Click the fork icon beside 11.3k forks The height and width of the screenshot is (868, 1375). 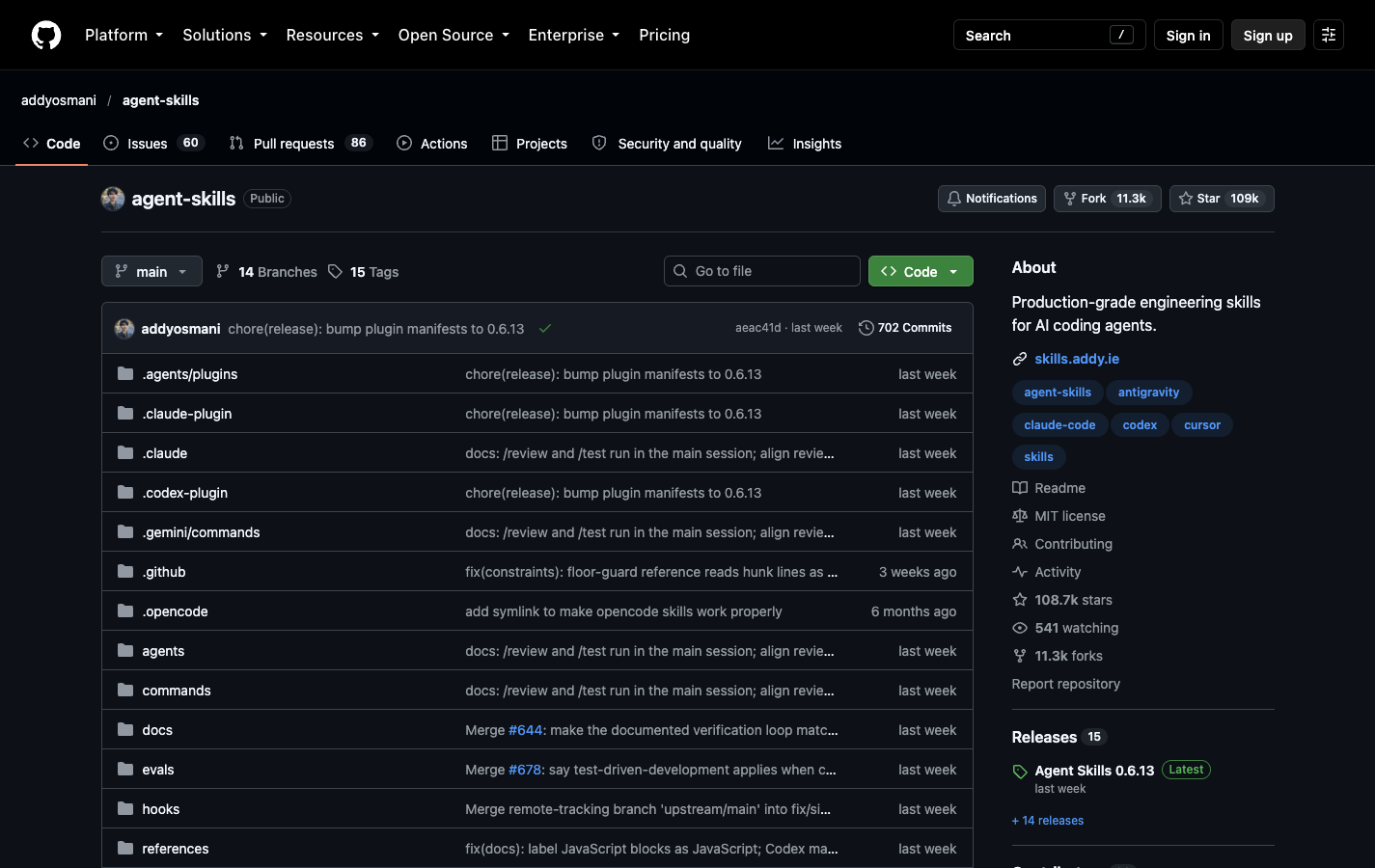pyautogui.click(x=1020, y=656)
